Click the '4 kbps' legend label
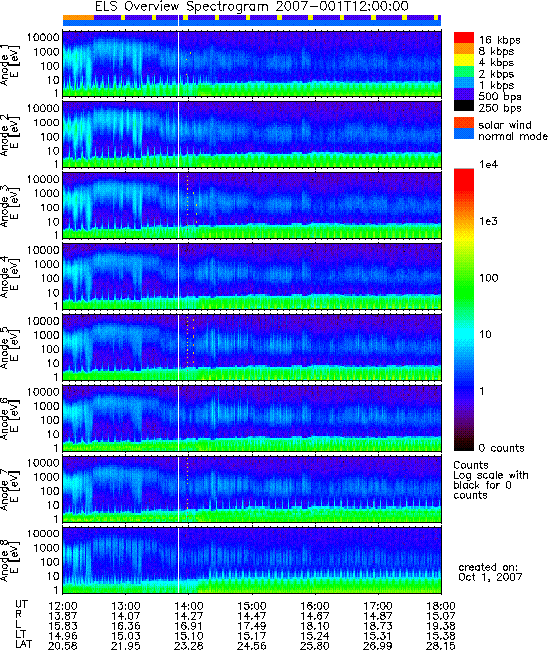The height and width of the screenshot is (650, 548). 497,63
